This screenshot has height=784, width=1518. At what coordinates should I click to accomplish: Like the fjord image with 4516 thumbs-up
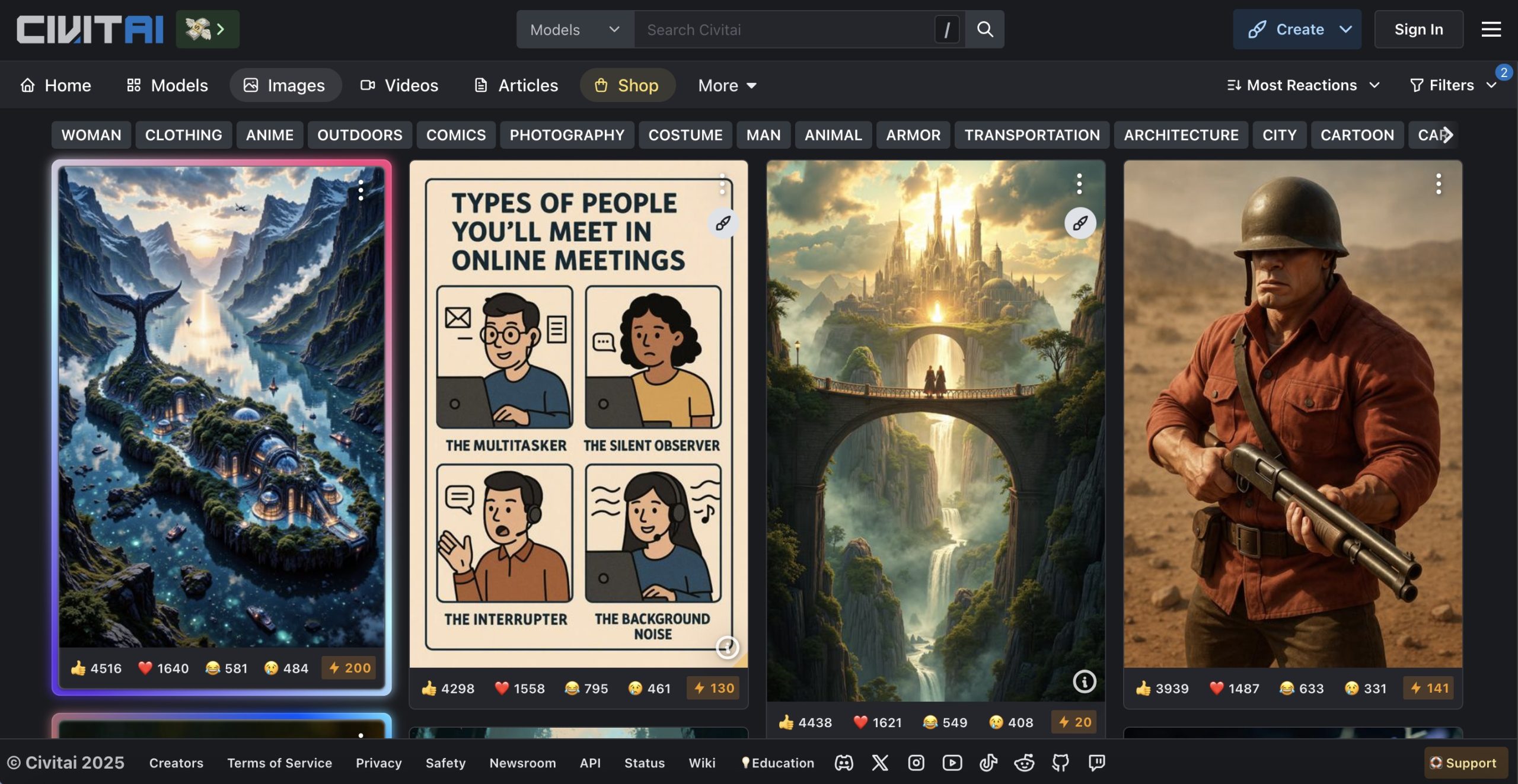(x=96, y=668)
